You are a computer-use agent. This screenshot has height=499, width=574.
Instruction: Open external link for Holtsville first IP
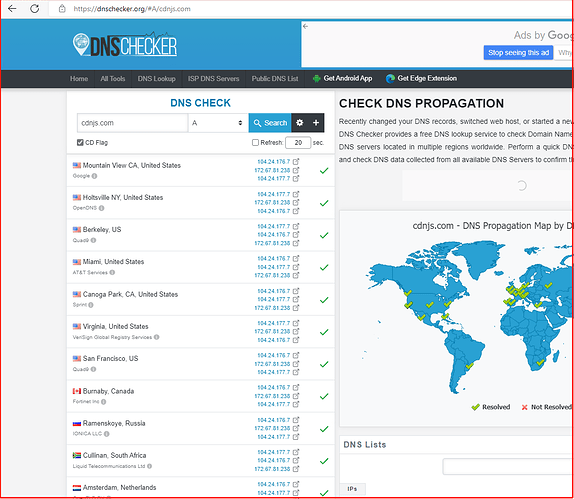296,194
